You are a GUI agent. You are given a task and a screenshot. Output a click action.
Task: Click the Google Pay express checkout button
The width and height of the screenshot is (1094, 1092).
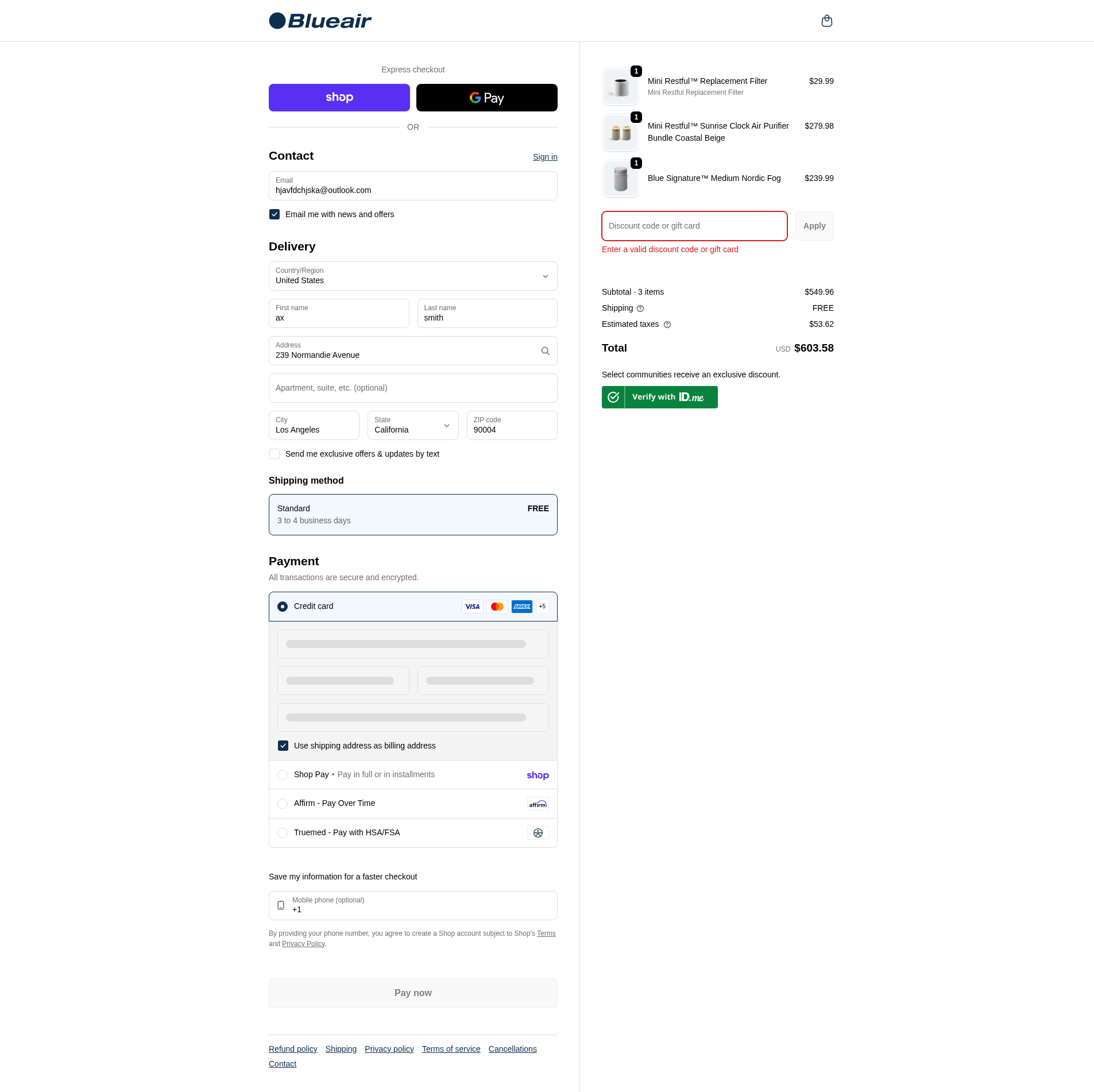(x=486, y=98)
